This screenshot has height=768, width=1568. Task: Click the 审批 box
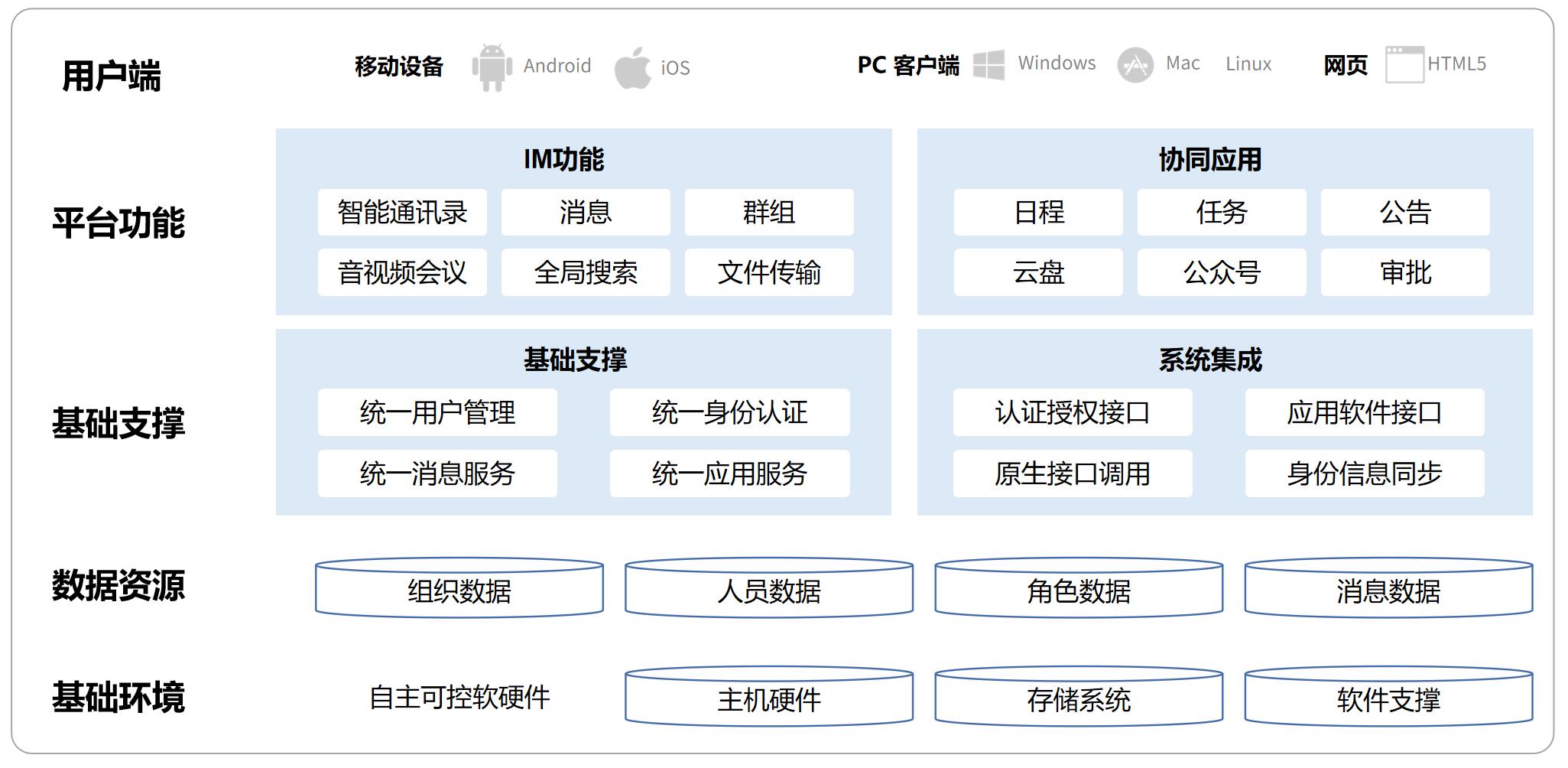click(x=1405, y=272)
